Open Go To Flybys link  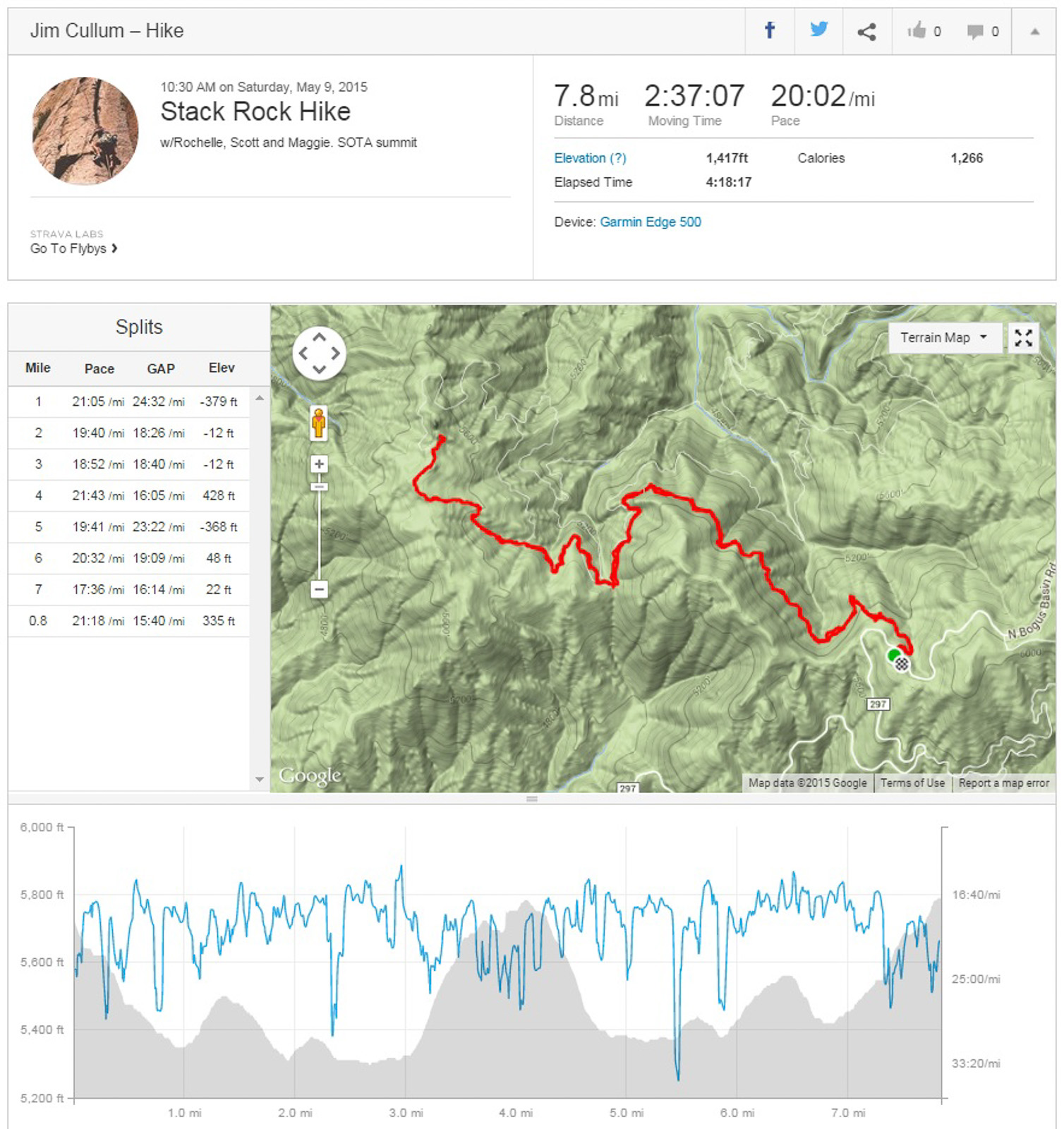tap(73, 248)
